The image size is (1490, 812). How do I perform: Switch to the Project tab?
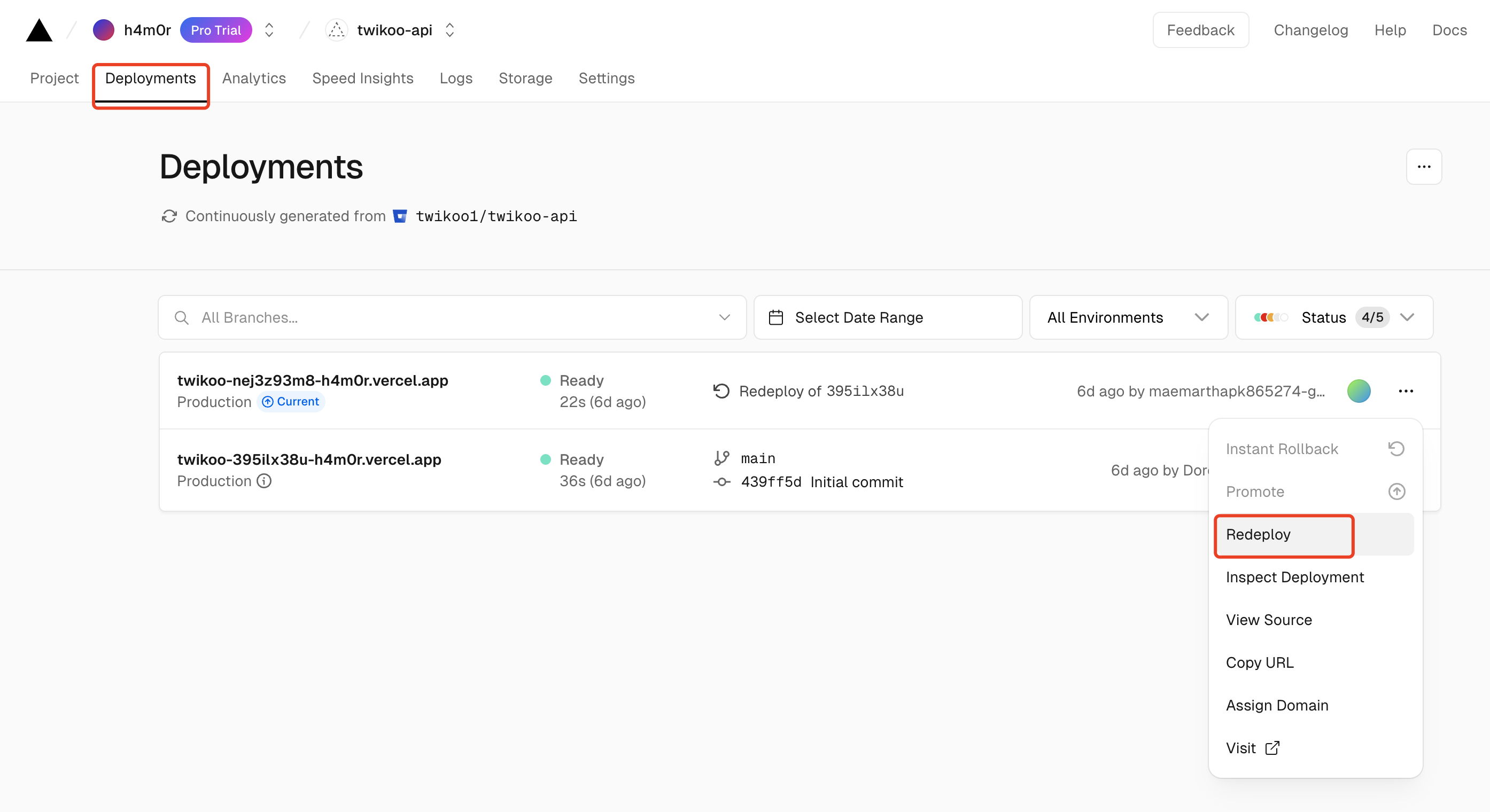click(x=55, y=78)
